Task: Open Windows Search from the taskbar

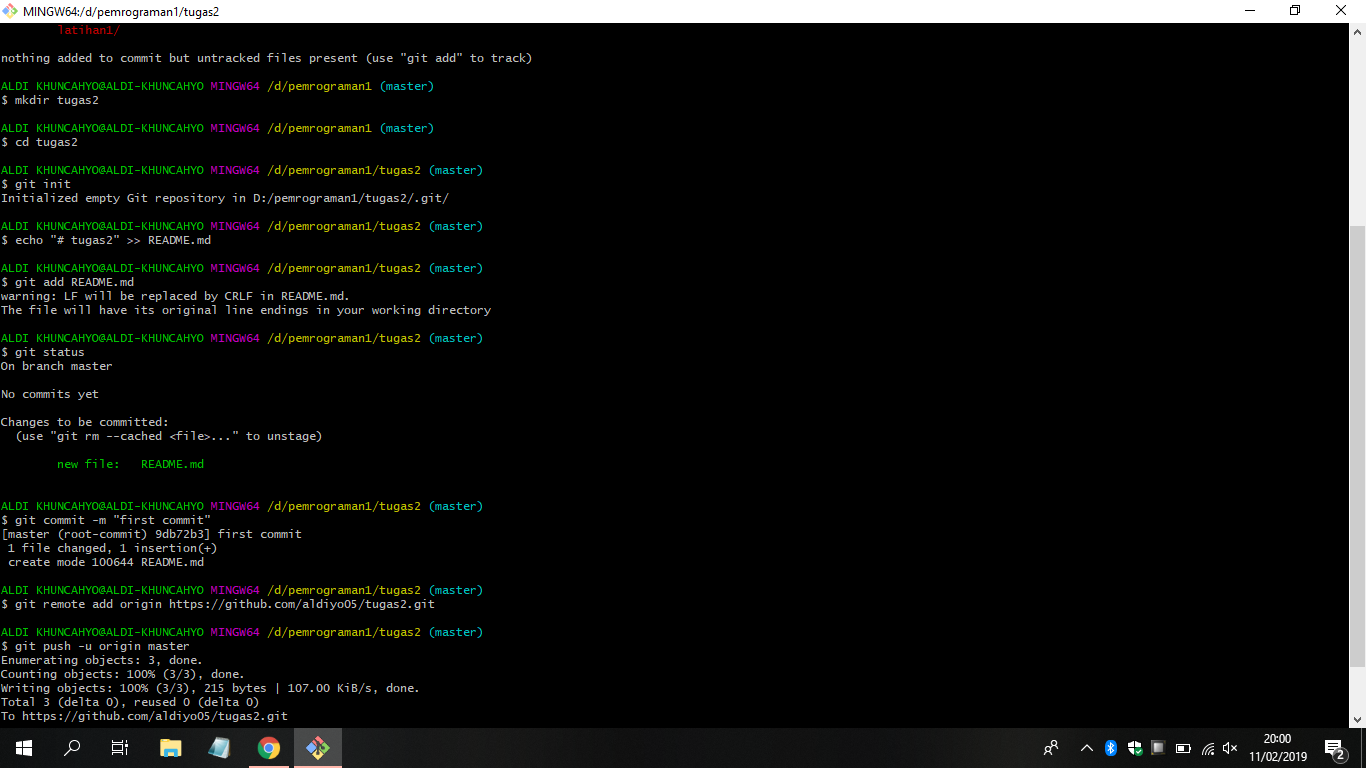Action: coord(70,747)
